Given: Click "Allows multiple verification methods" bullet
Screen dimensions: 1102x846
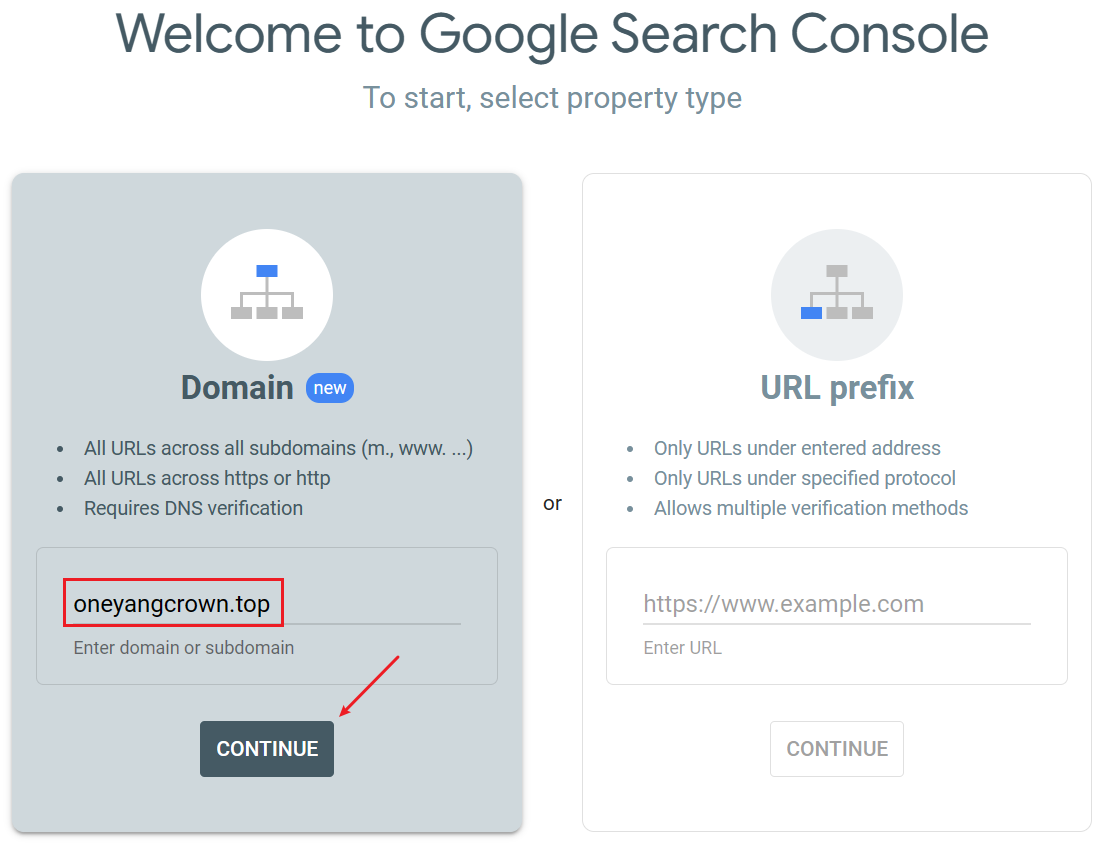Looking at the screenshot, I should point(811,508).
